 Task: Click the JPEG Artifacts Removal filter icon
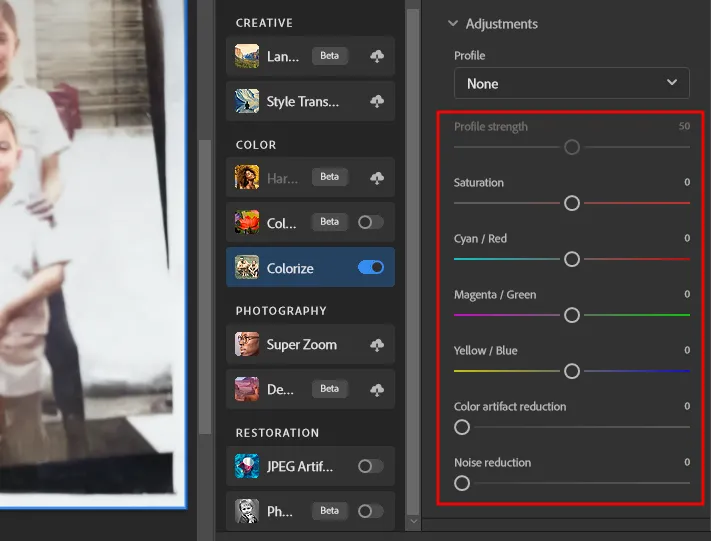click(247, 466)
